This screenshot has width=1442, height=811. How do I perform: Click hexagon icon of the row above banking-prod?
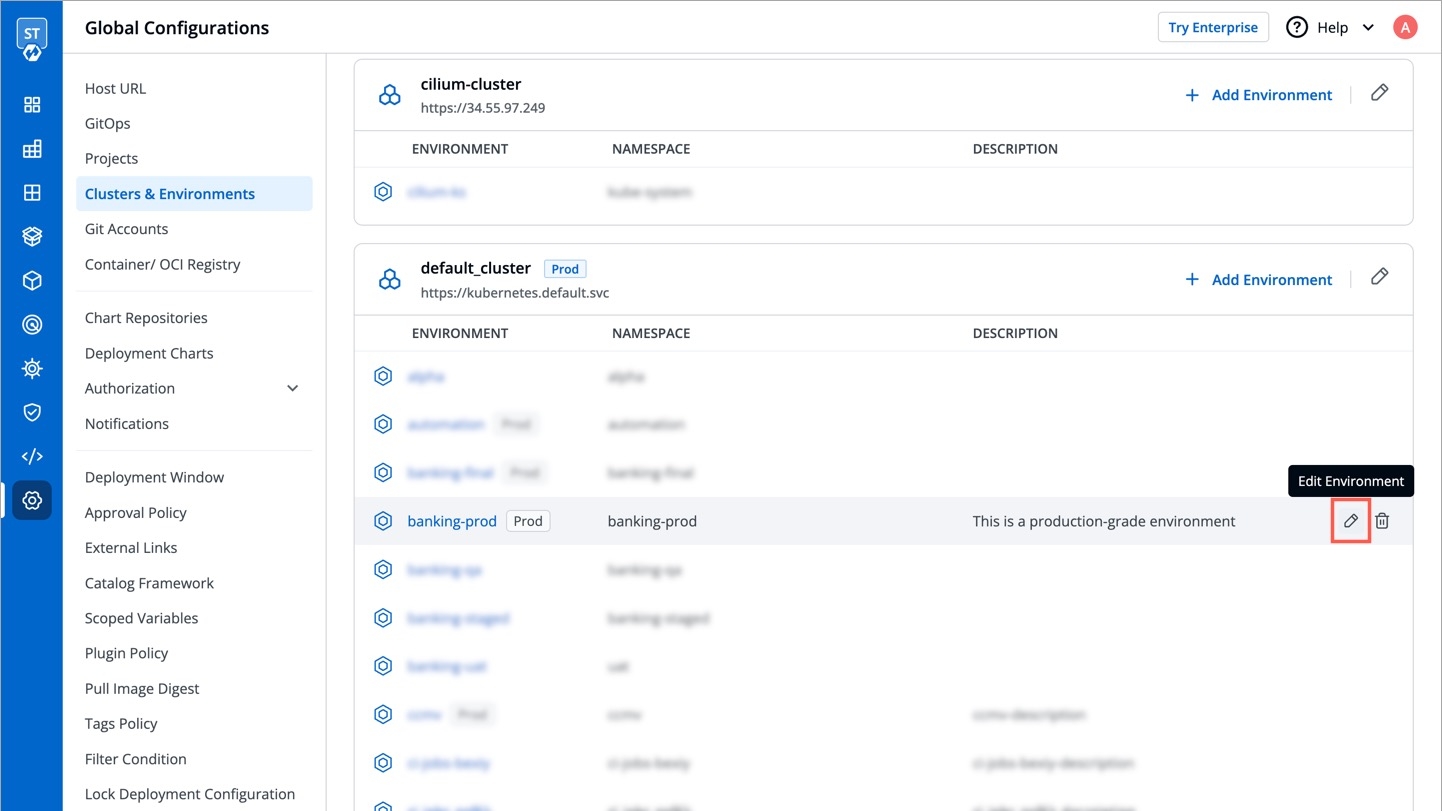point(383,473)
